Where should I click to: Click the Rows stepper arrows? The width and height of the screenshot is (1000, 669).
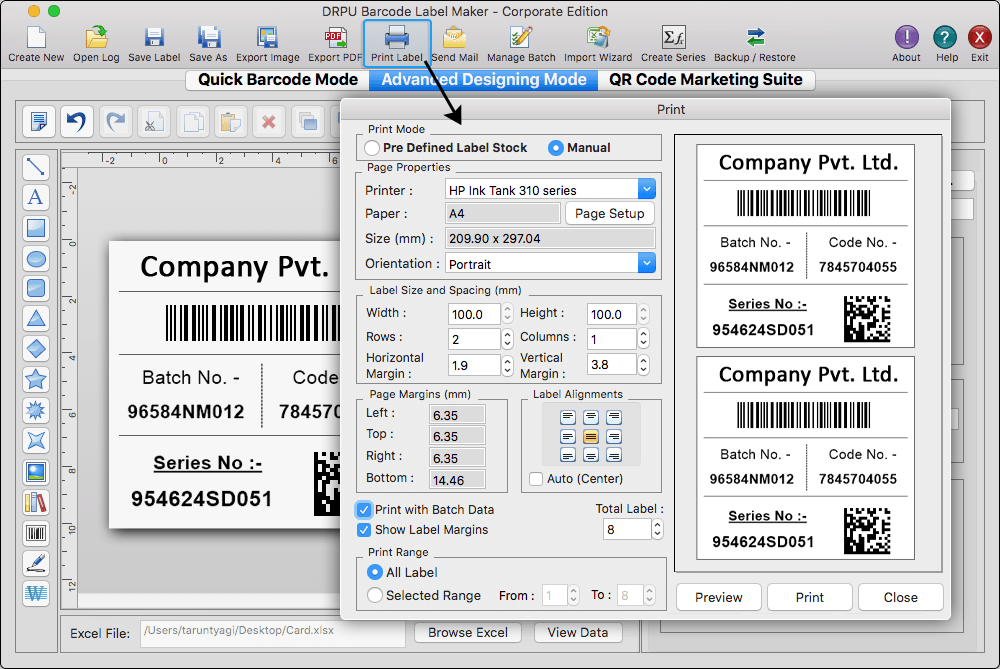coord(508,339)
